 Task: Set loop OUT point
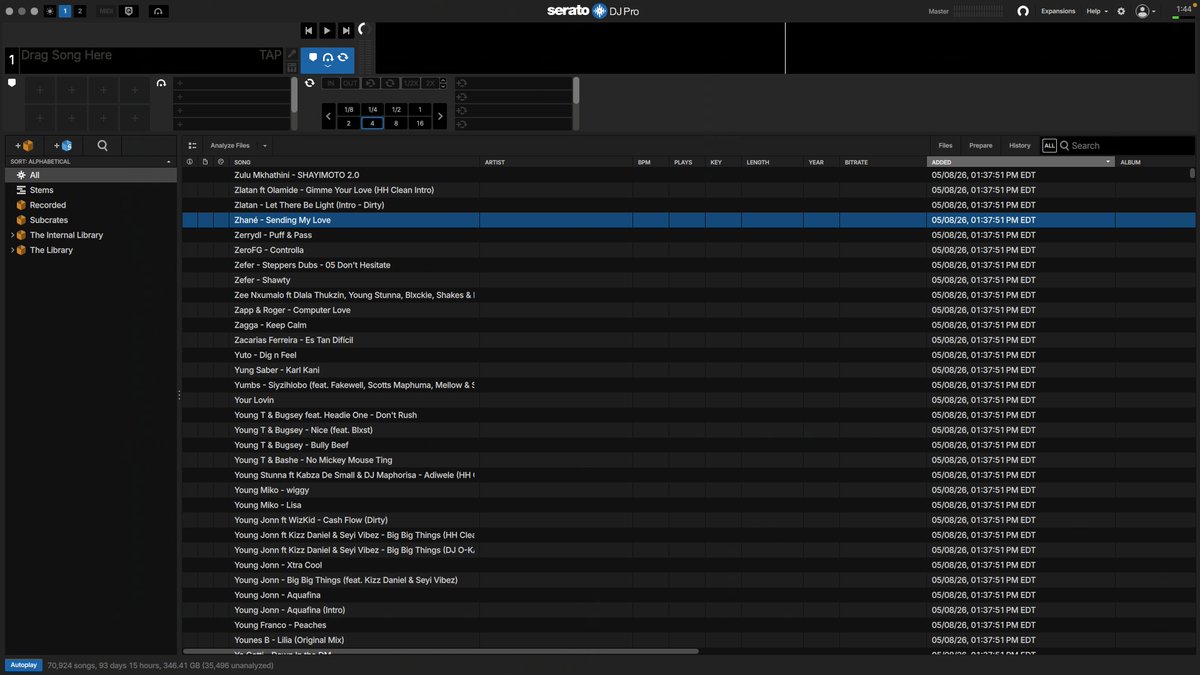tap(351, 84)
